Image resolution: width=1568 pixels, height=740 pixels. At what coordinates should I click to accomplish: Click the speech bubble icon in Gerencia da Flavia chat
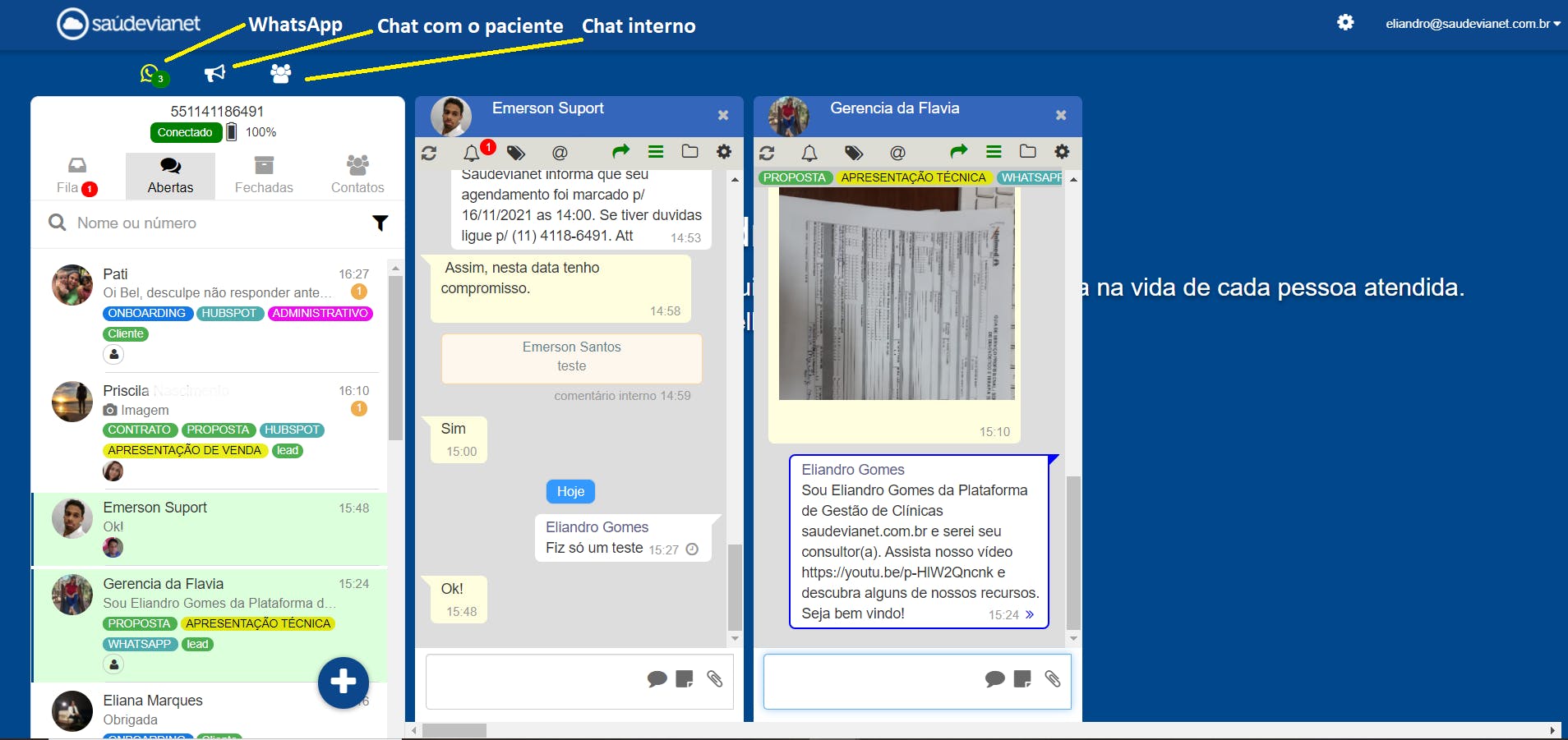[x=994, y=679]
